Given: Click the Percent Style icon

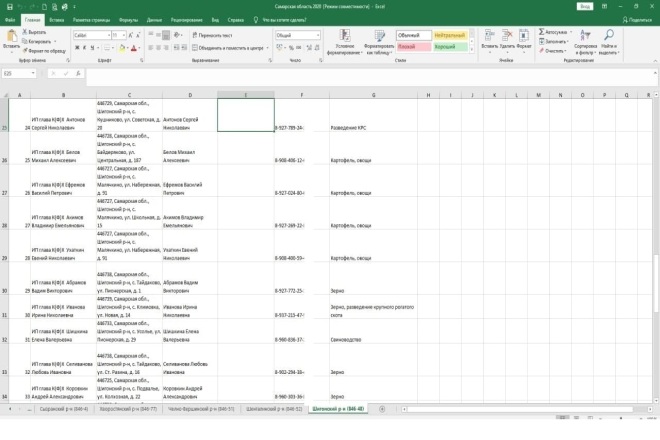Looking at the screenshot, I should 291,48.
